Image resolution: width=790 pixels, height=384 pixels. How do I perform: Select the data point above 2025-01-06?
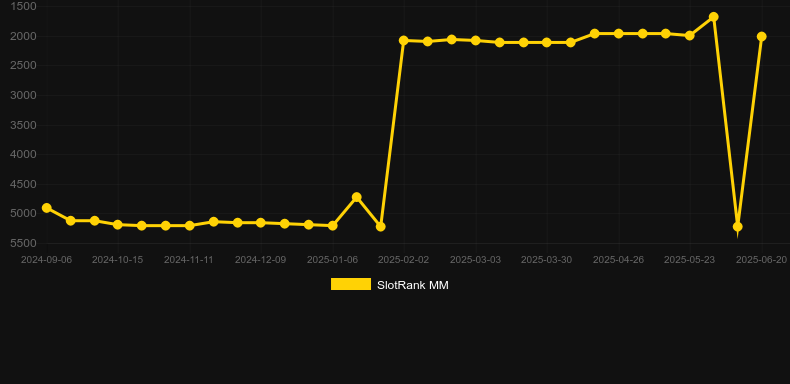point(333,225)
